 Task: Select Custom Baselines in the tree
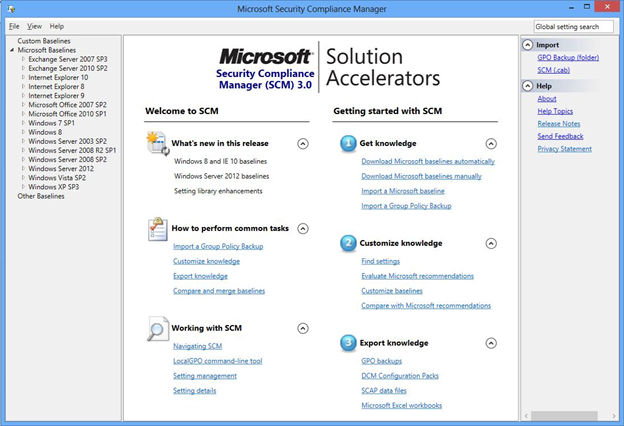tap(44, 41)
